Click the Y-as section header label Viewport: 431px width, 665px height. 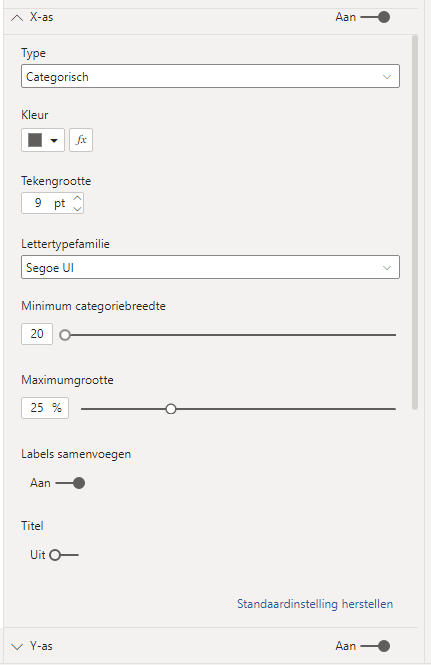coord(41,646)
